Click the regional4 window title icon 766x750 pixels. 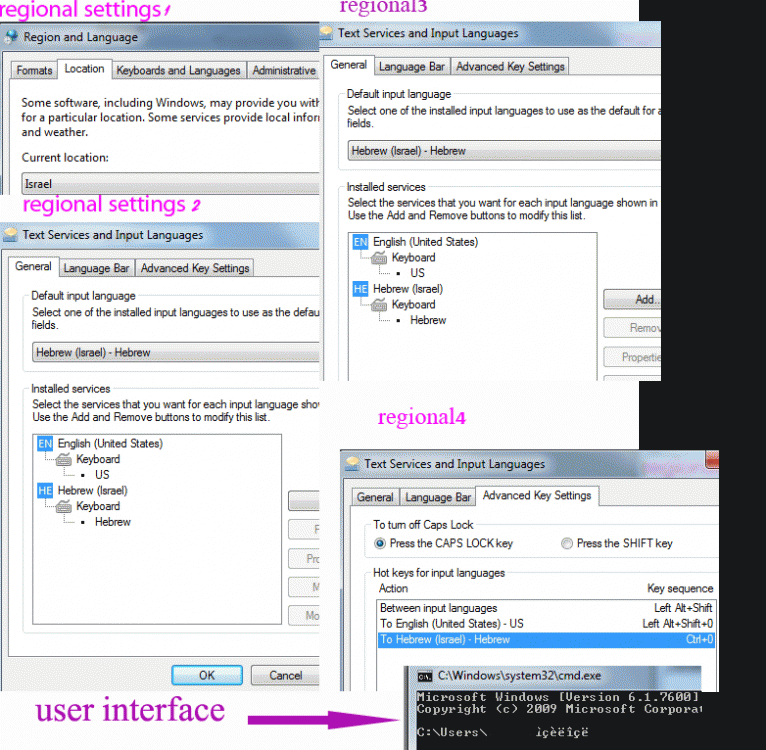click(352, 464)
